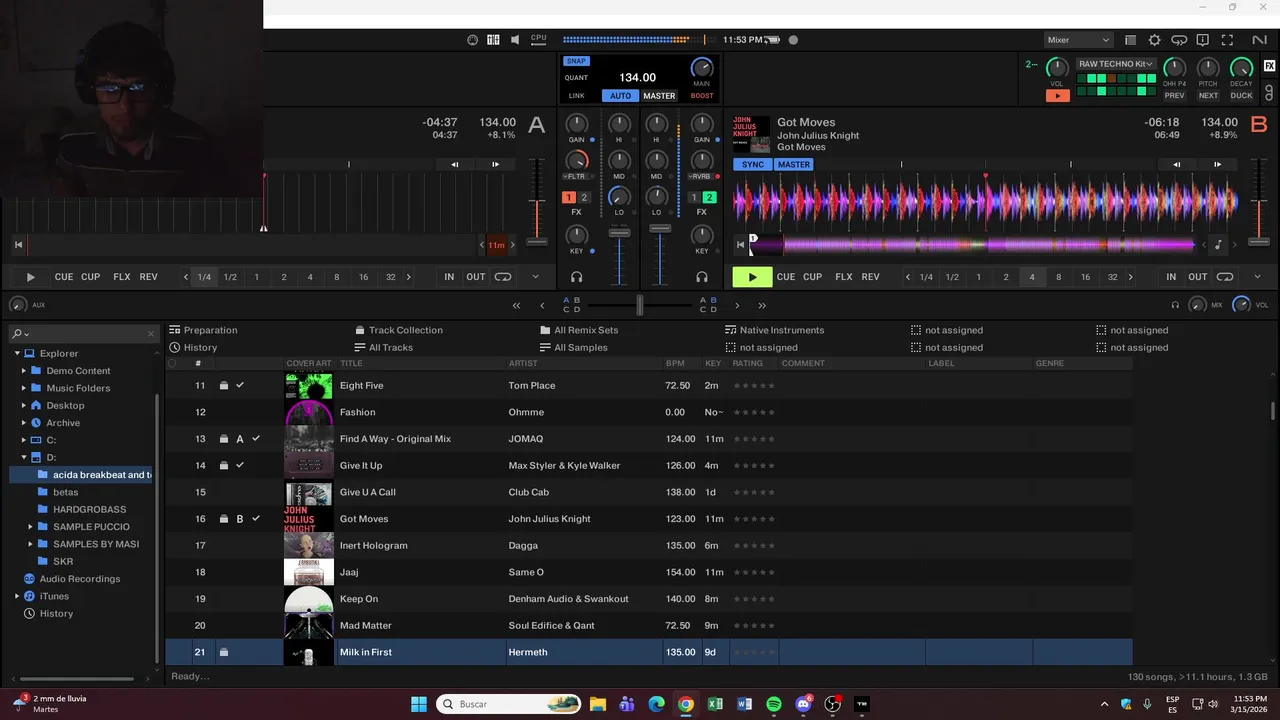Screen dimensions: 1280x720
Task: Open Excel from the taskbar
Action: [x=715, y=704]
